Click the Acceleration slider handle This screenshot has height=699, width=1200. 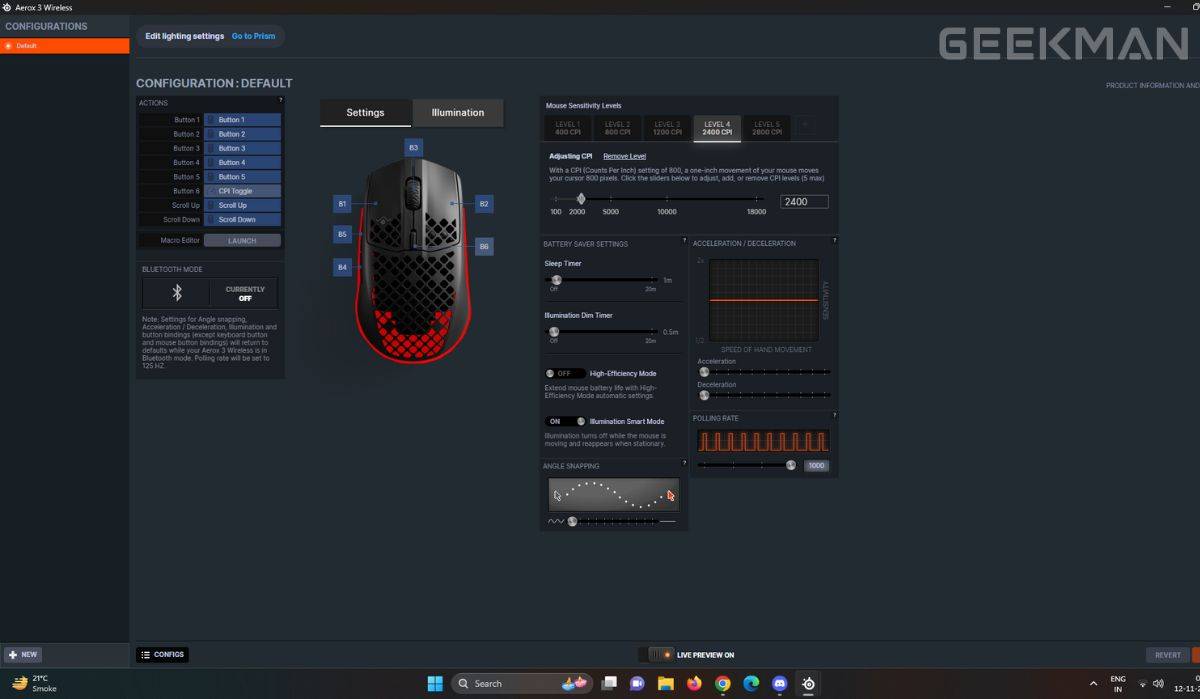pos(704,372)
